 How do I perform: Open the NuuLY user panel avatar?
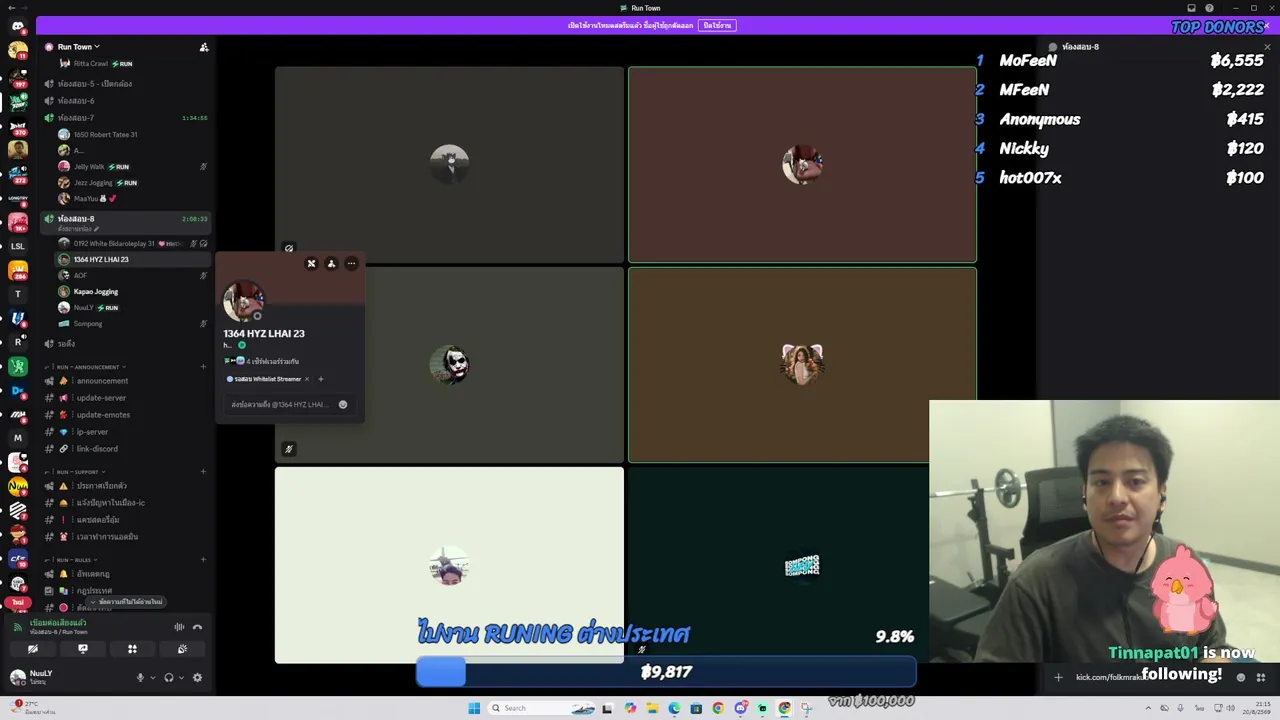17,677
